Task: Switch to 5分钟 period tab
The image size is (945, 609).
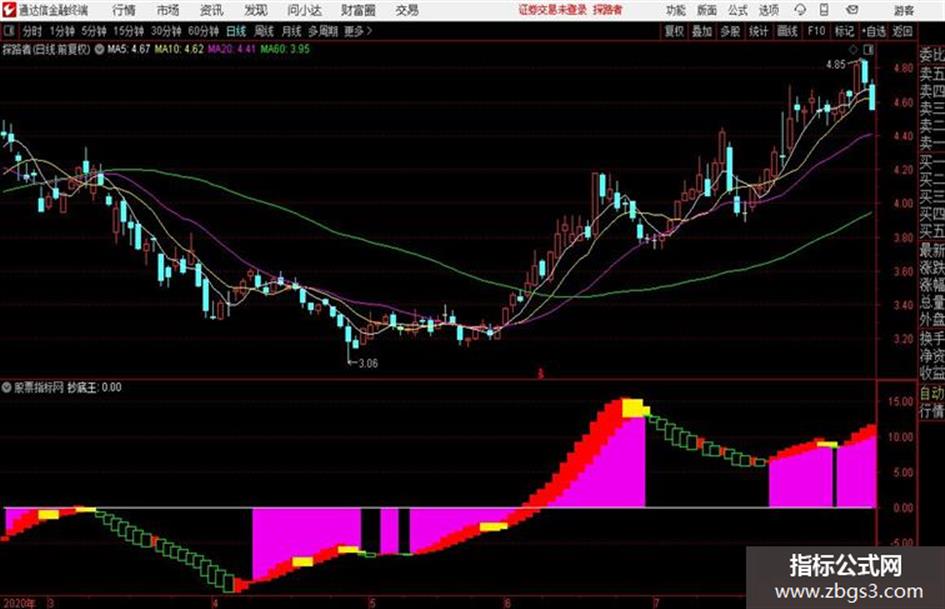Action: [x=94, y=31]
